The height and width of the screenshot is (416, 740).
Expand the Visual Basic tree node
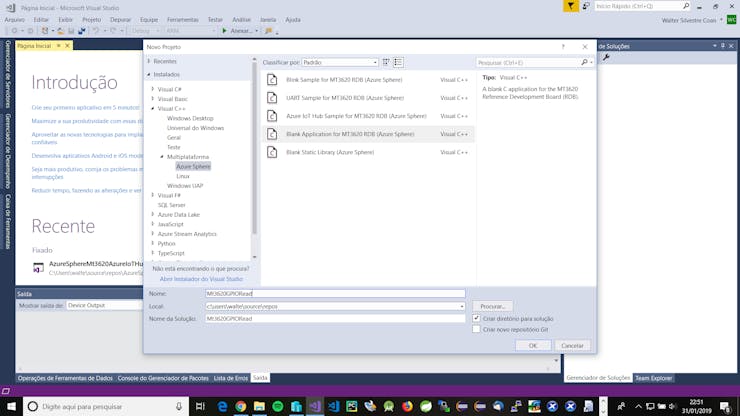point(152,99)
